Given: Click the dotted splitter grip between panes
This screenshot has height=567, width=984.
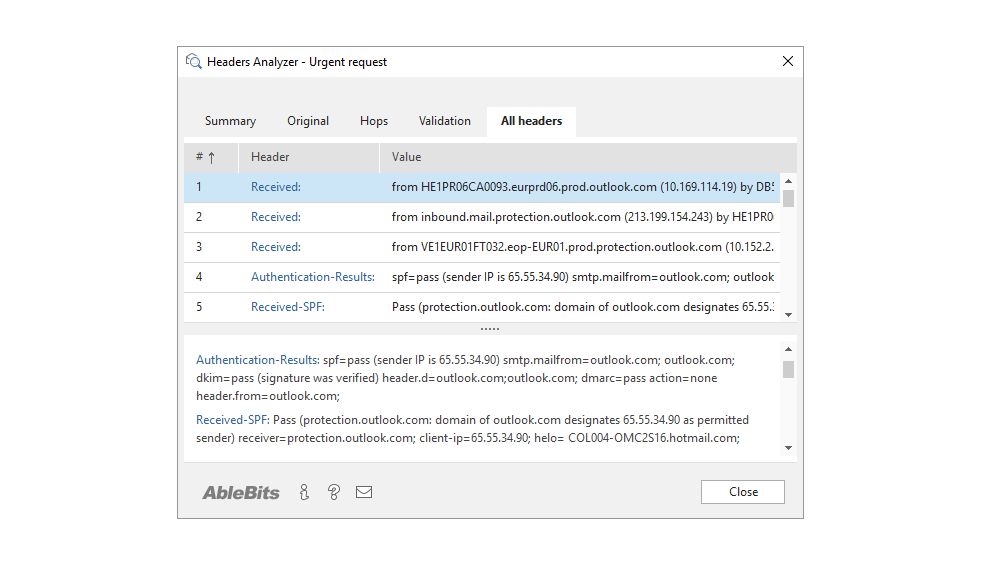Looking at the screenshot, I should [490, 329].
